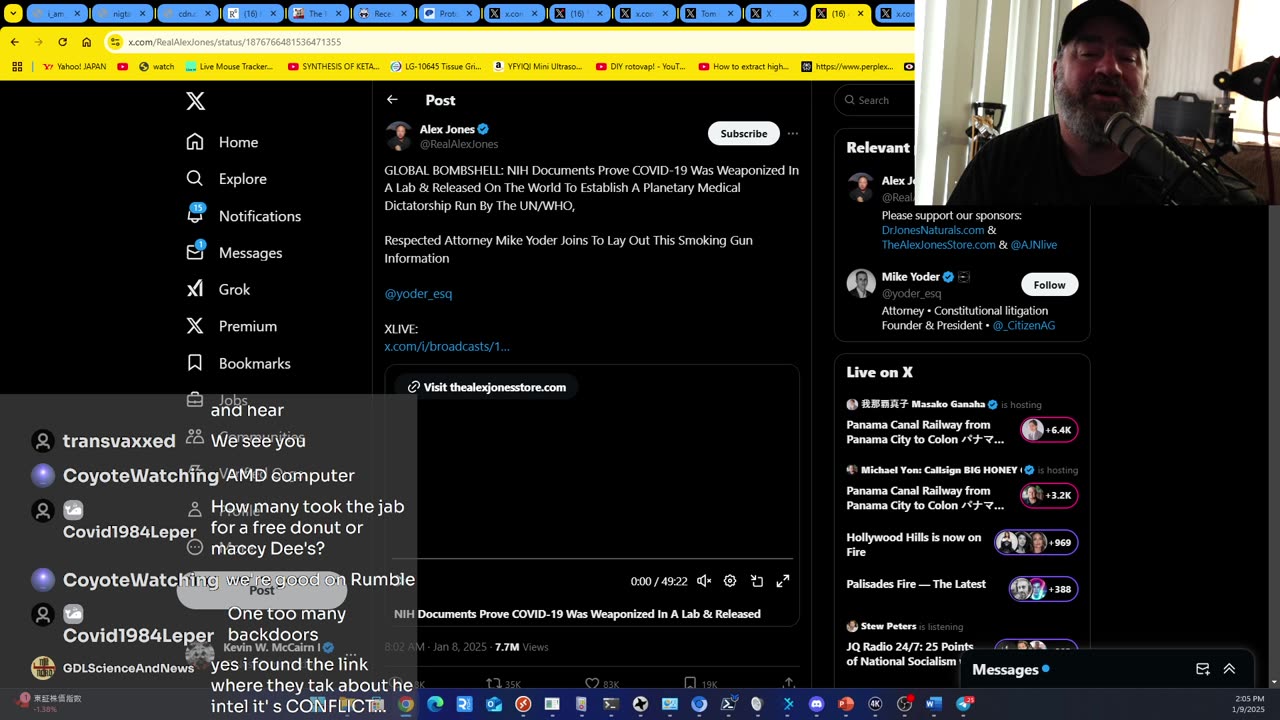The height and width of the screenshot is (720, 1280).
Task: Open Notifications in X sidebar
Action: pyautogui.click(x=243, y=216)
